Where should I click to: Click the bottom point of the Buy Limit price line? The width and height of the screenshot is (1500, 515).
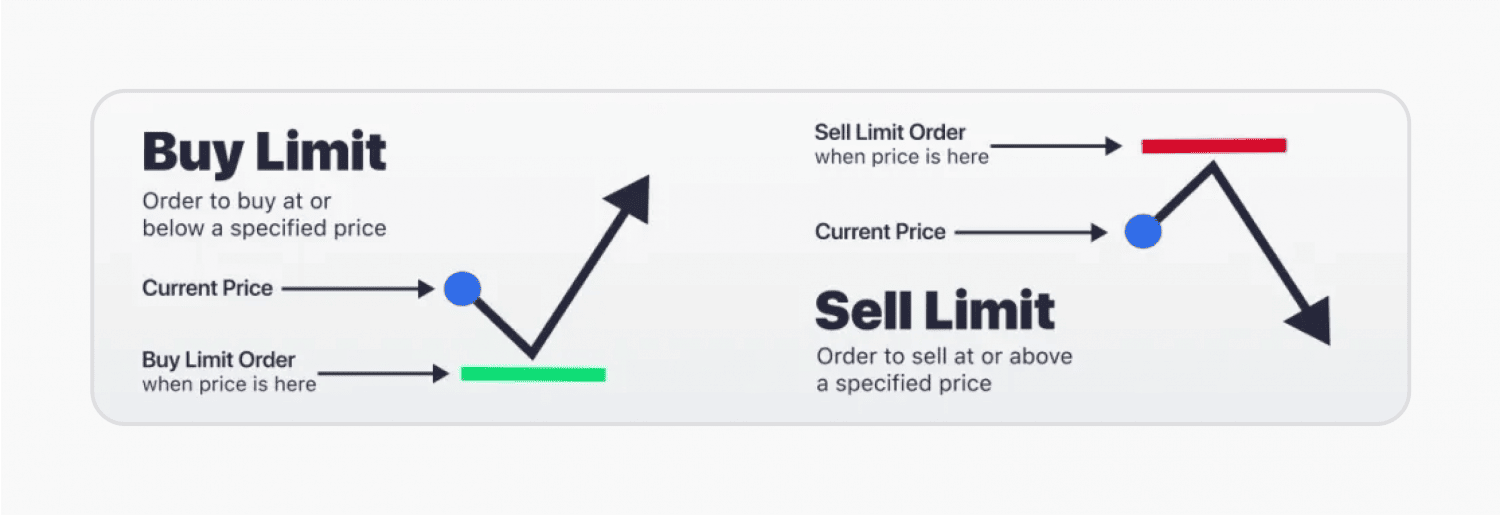tap(531, 353)
